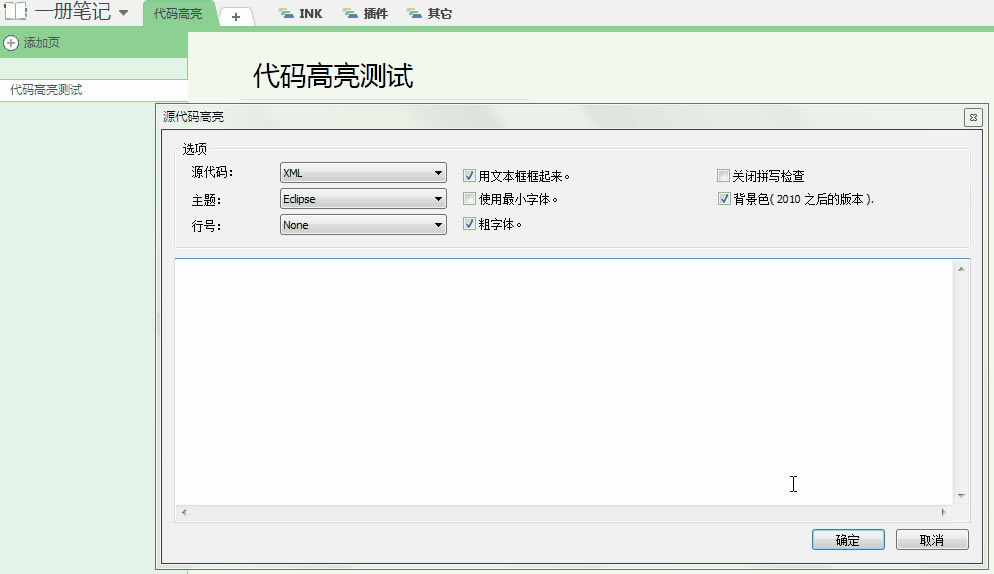This screenshot has height=574, width=994.
Task: Open the 主题 dropdown showing Eclipse
Action: tap(363, 199)
